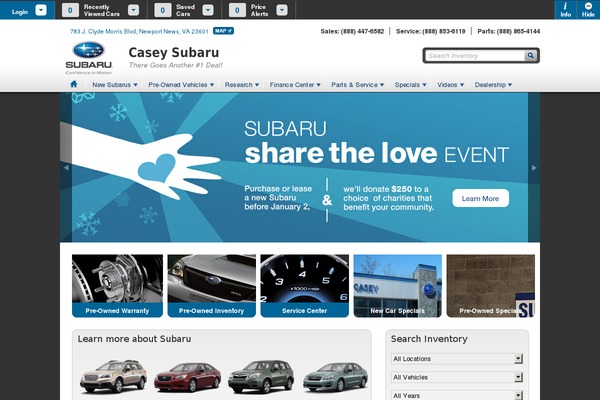Click the dealership address link
This screenshot has height=400, width=600.
[139, 31]
